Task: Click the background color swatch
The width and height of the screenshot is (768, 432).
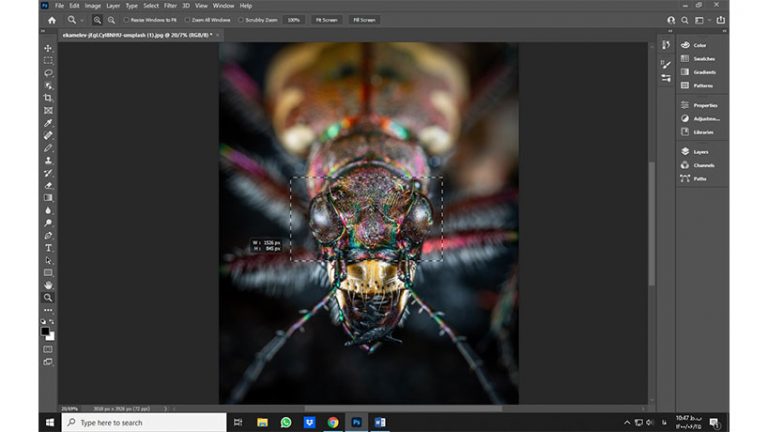Action: tap(51, 337)
